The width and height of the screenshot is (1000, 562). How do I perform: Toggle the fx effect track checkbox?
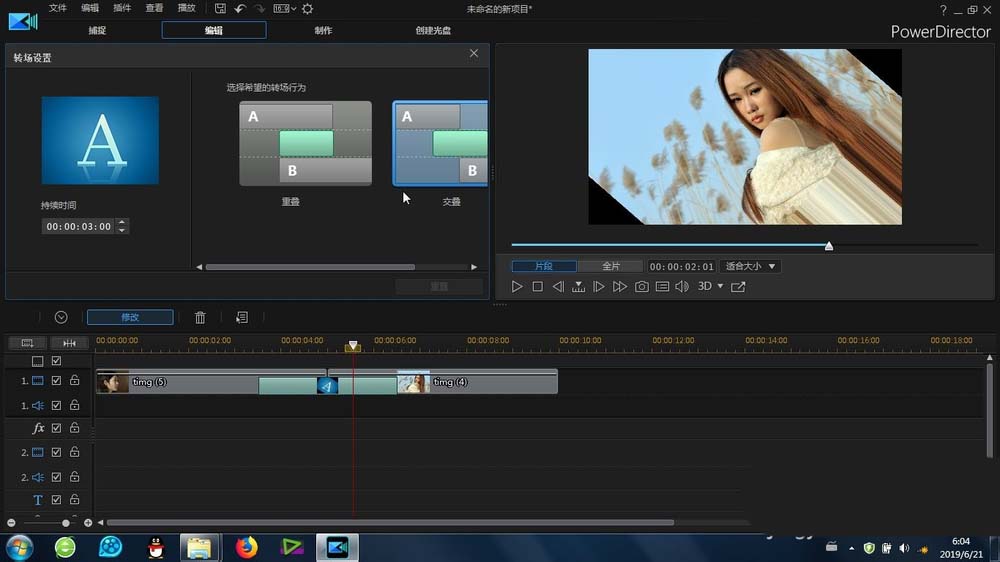click(x=56, y=428)
